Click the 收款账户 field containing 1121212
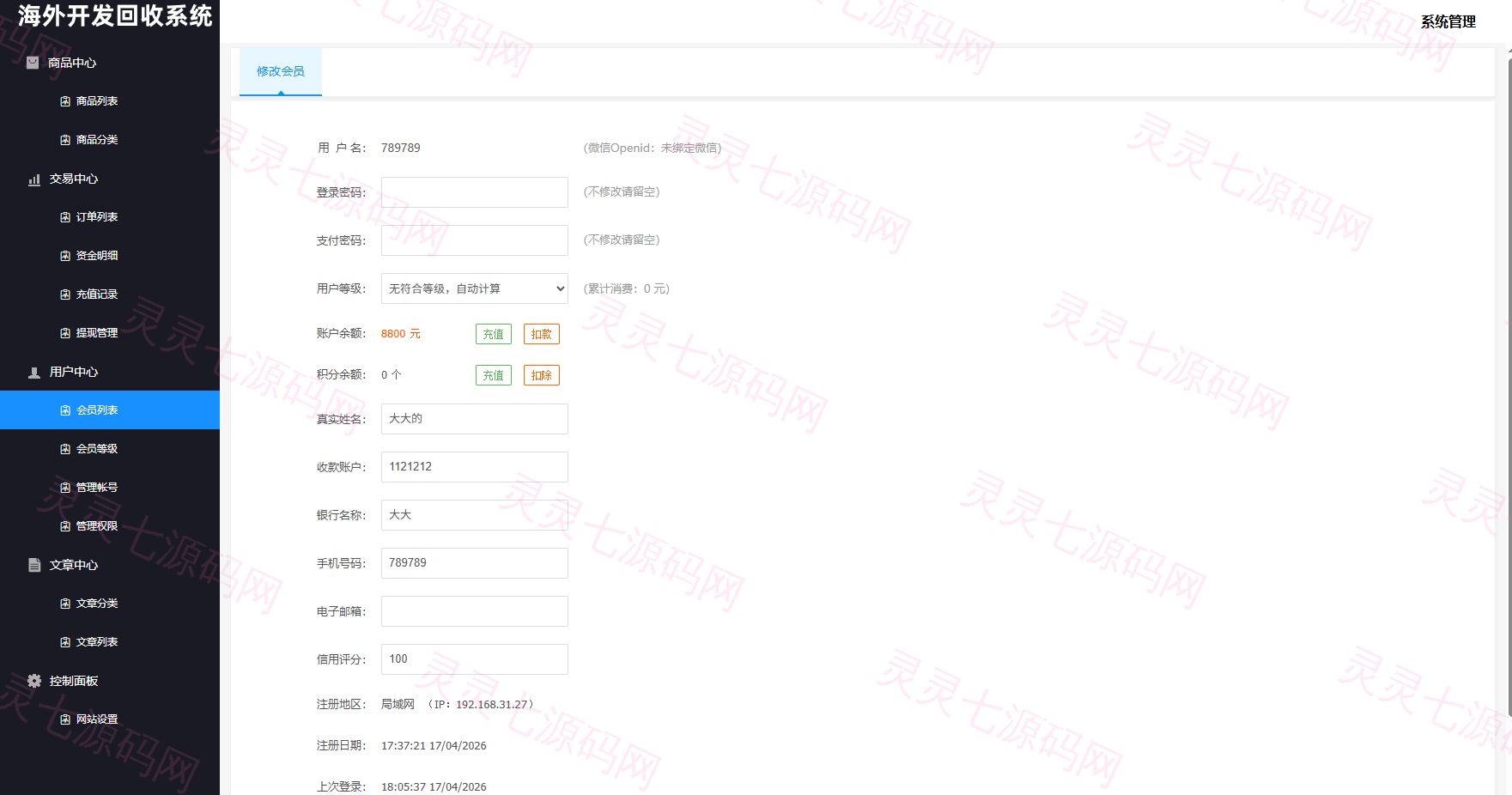 (x=475, y=467)
